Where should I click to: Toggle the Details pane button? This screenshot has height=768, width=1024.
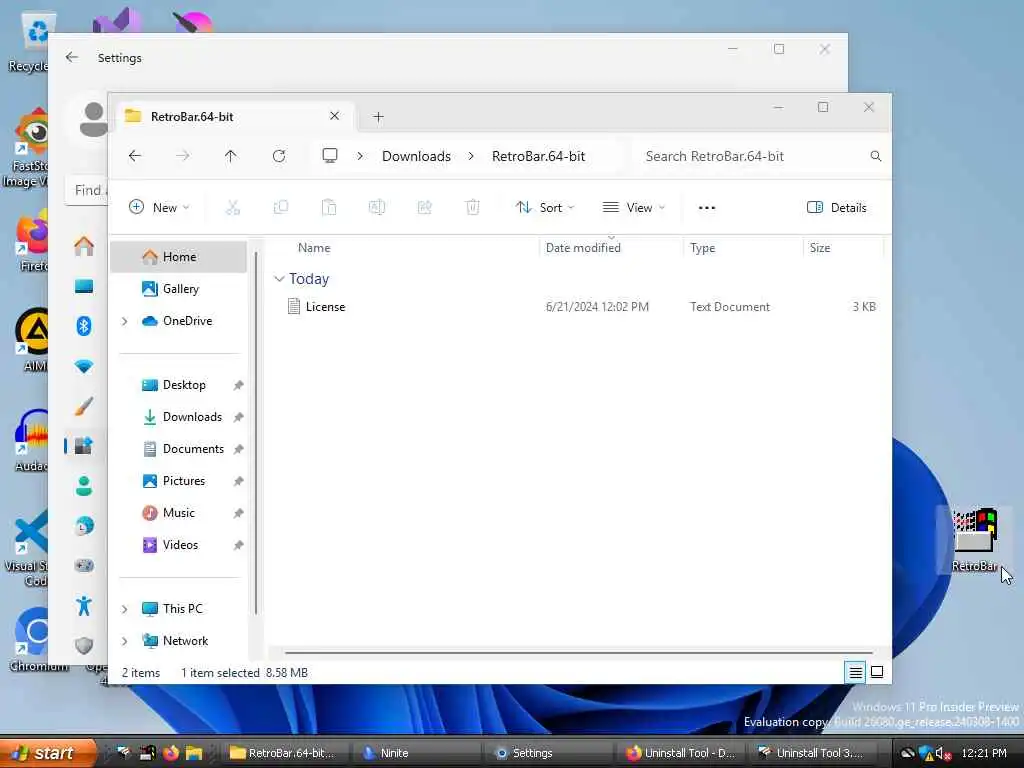pyautogui.click(x=837, y=208)
